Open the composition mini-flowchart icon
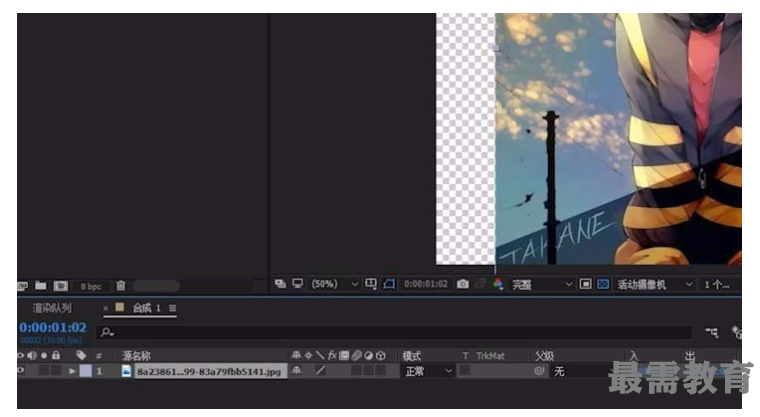 pyautogui.click(x=712, y=332)
